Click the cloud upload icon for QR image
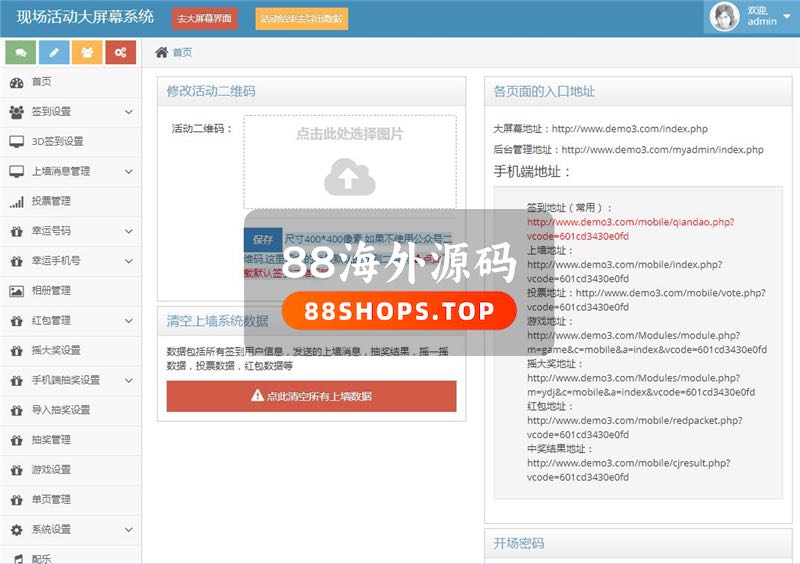 pyautogui.click(x=349, y=176)
